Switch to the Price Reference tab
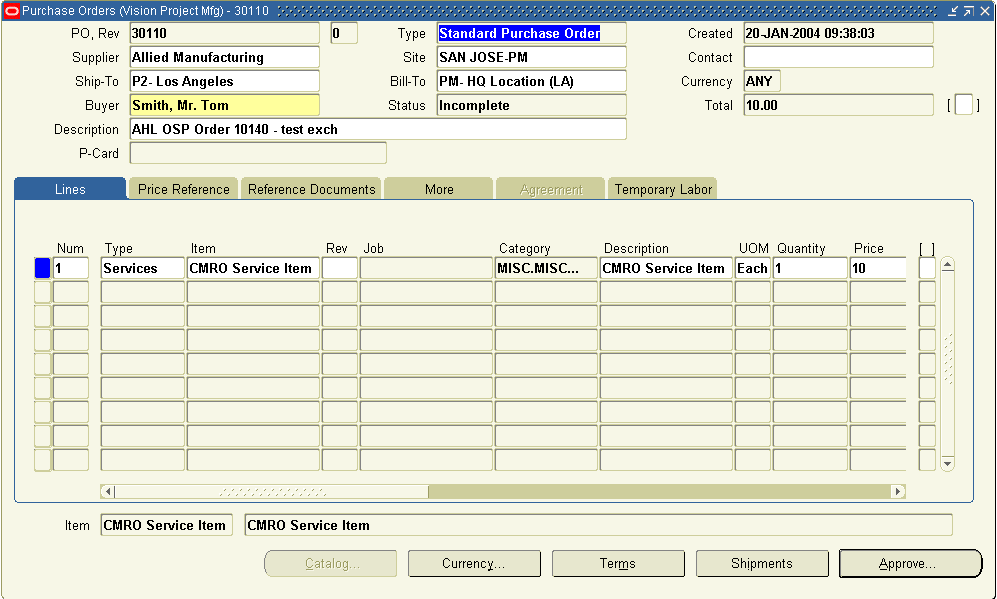The height and width of the screenshot is (599, 997). [x=183, y=189]
